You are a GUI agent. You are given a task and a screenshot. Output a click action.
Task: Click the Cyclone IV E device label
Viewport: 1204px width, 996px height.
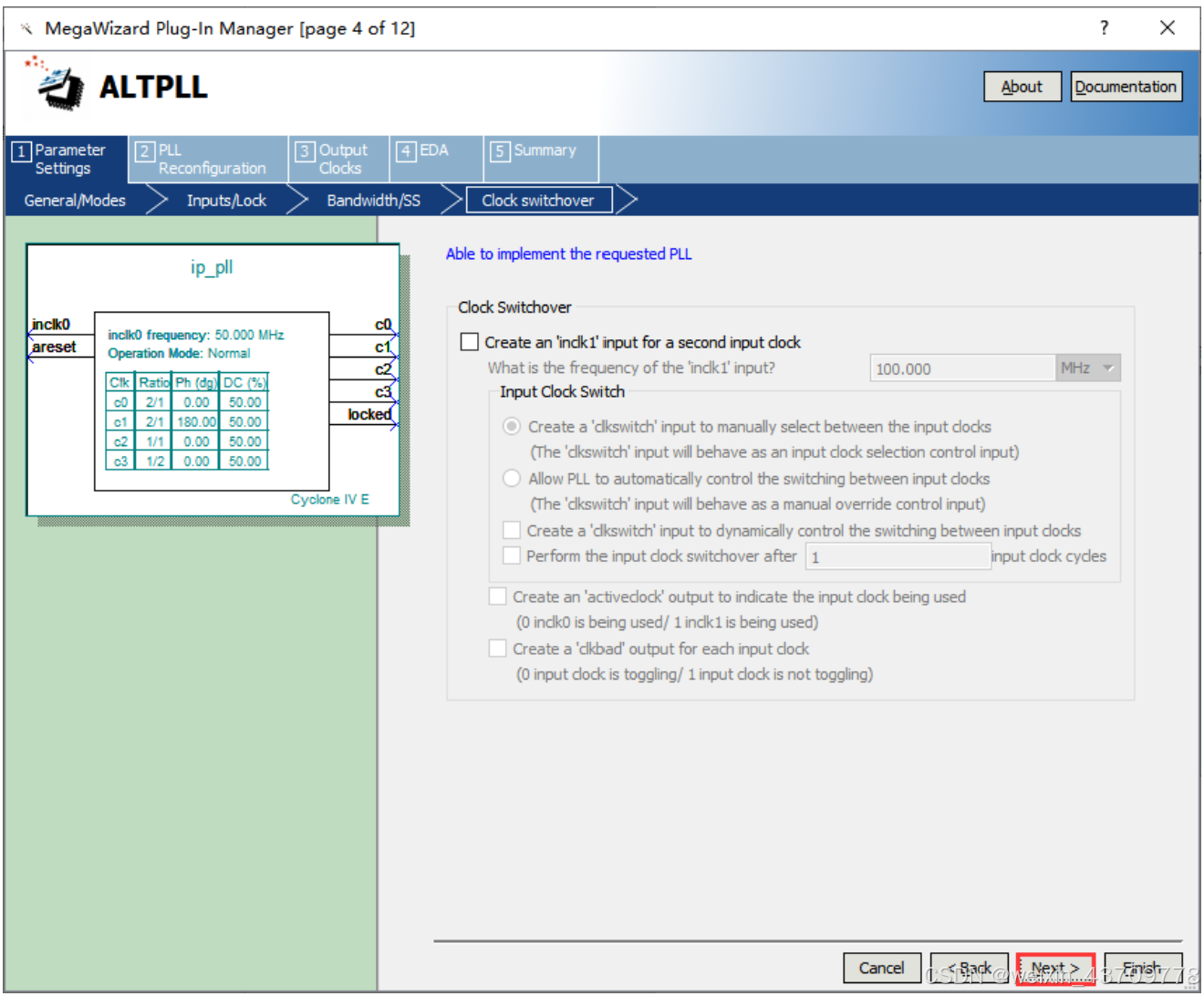(x=330, y=499)
